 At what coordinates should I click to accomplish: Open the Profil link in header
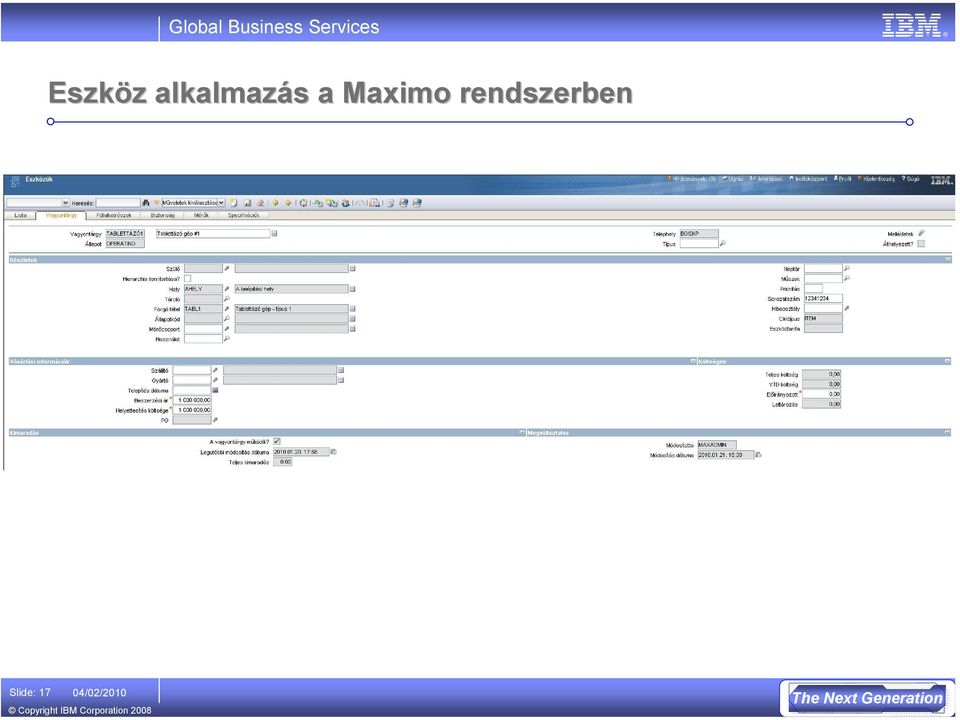[842, 179]
